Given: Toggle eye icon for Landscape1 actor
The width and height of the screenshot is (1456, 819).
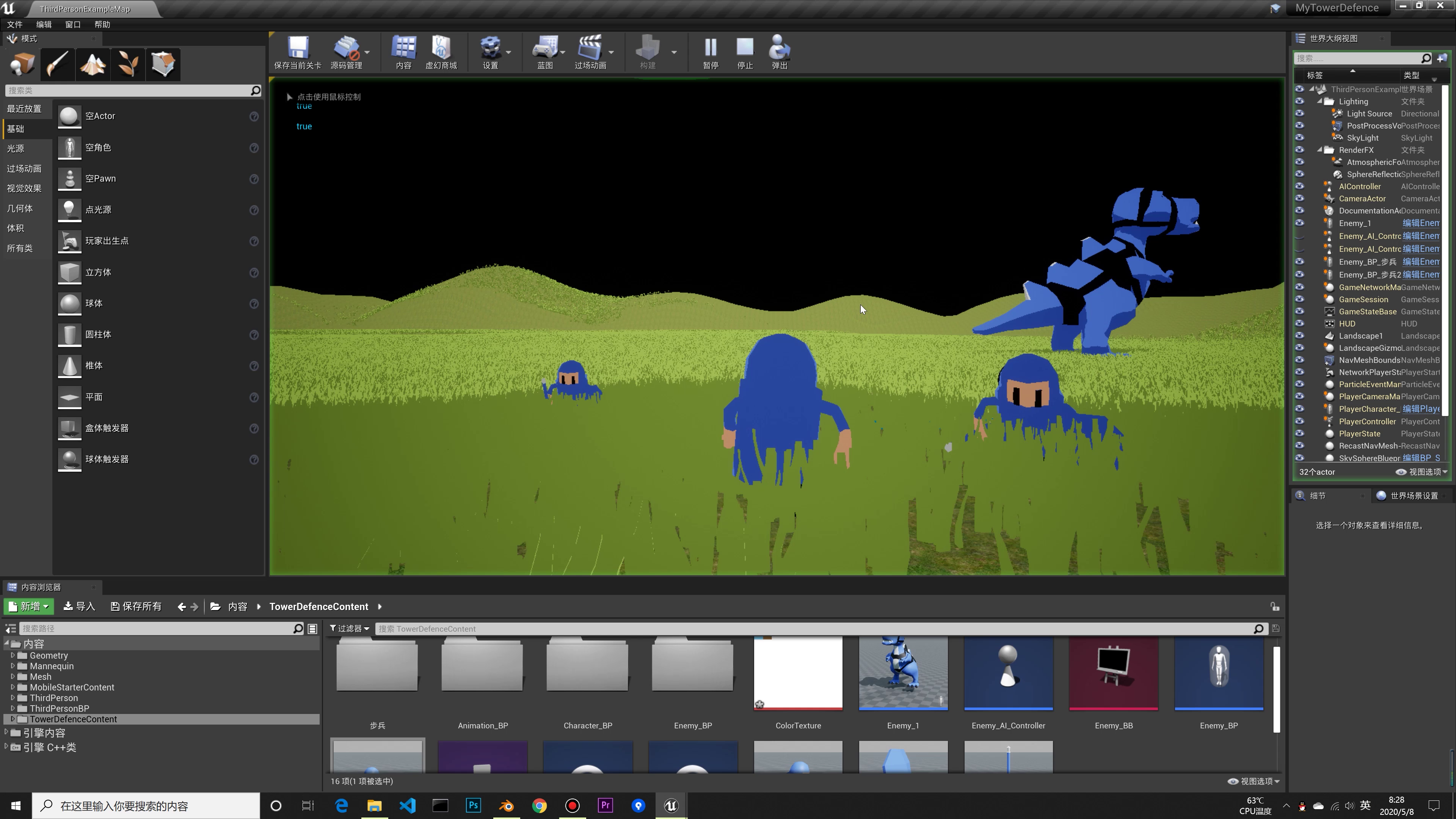Looking at the screenshot, I should click(1299, 336).
